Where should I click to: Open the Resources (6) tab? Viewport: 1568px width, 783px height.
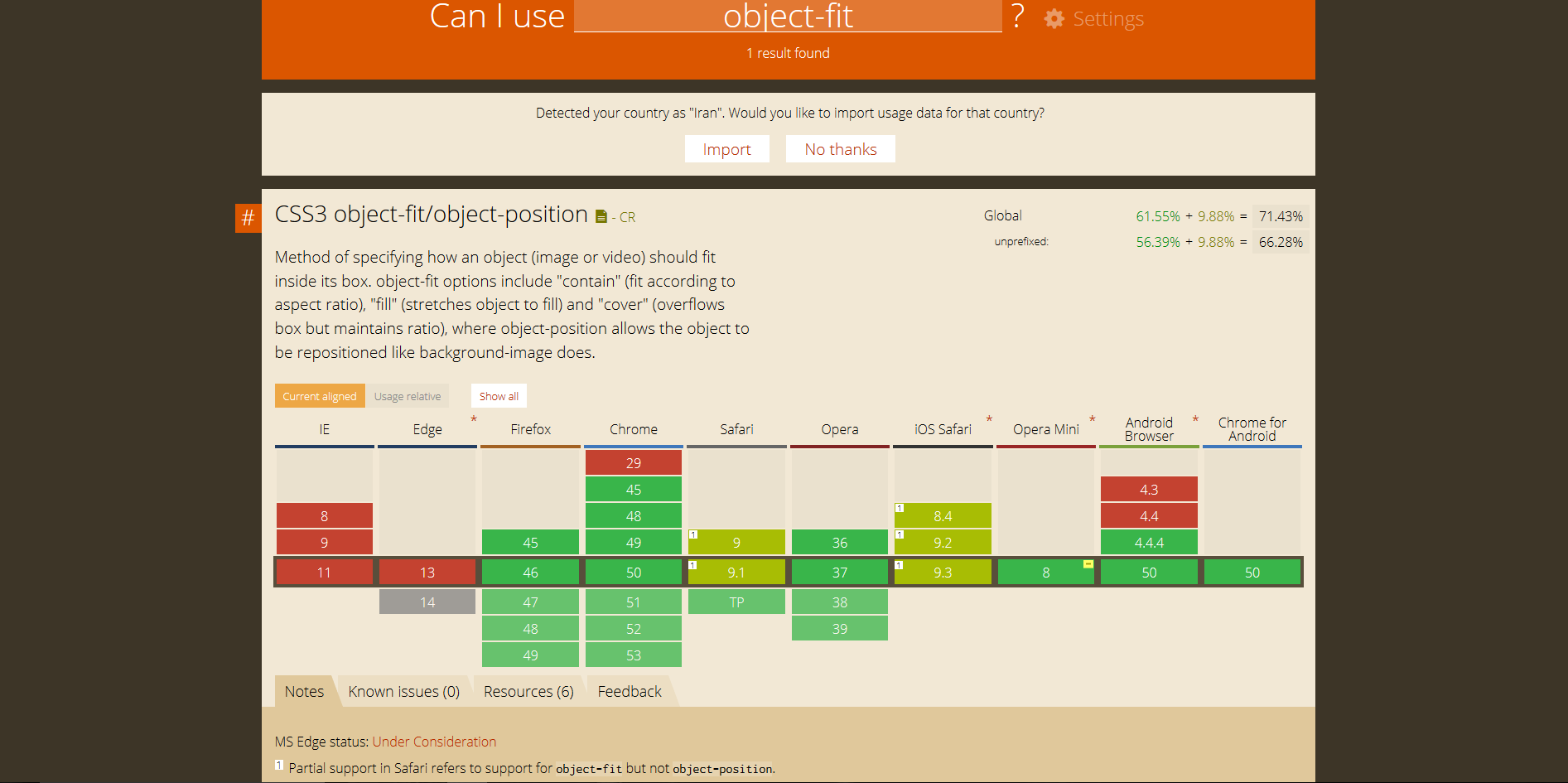click(x=528, y=692)
